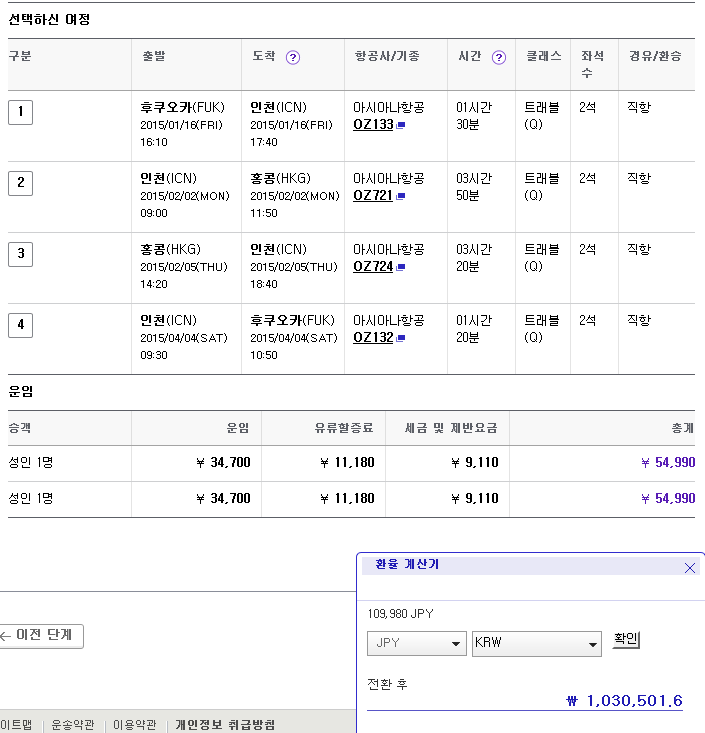Open the KRW target currency dropdown
This screenshot has height=733, width=705.
(x=536, y=643)
